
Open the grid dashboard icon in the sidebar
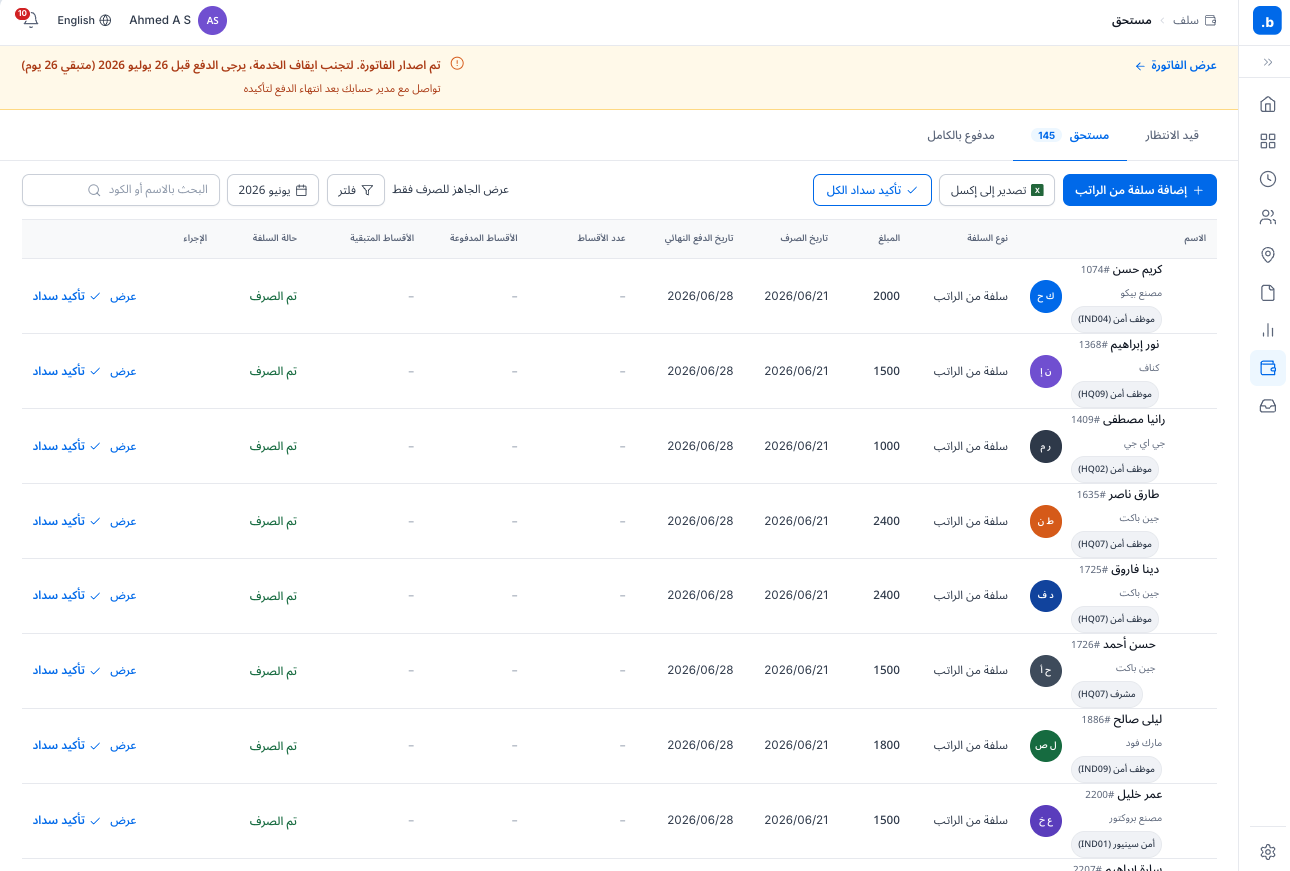click(1268, 141)
